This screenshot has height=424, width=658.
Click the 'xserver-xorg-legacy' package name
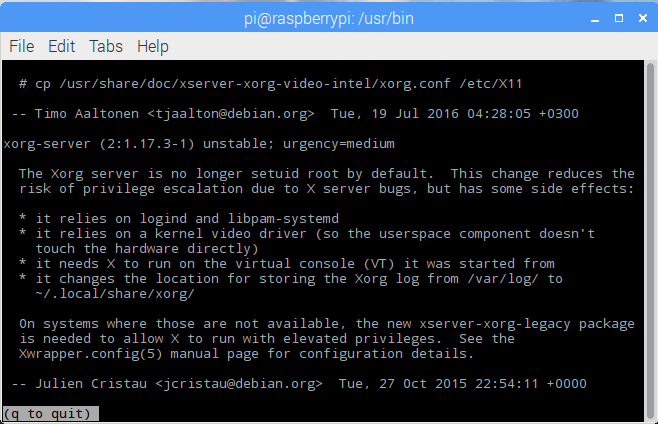tap(495, 324)
